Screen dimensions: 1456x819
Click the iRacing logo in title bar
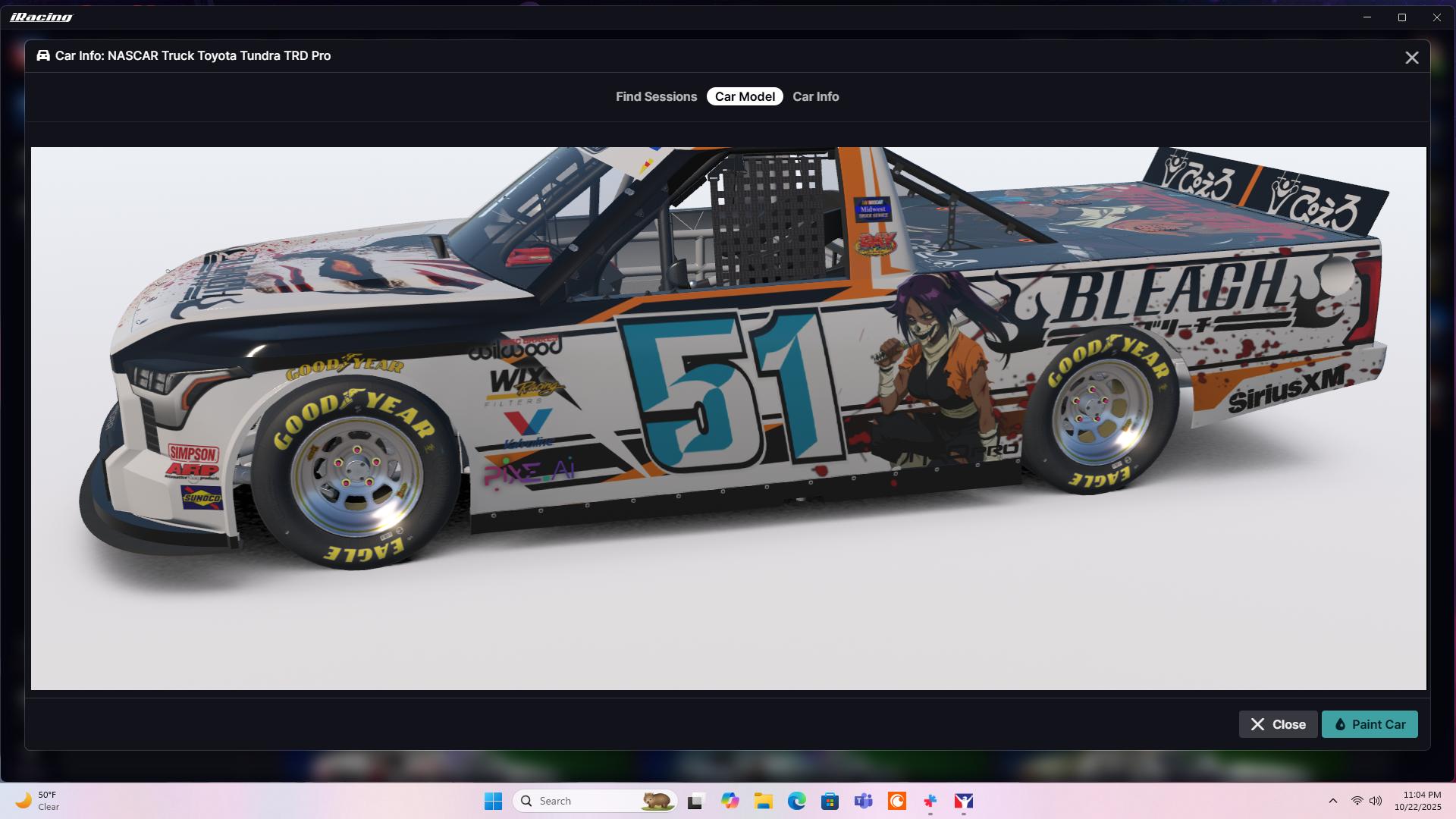[42, 17]
